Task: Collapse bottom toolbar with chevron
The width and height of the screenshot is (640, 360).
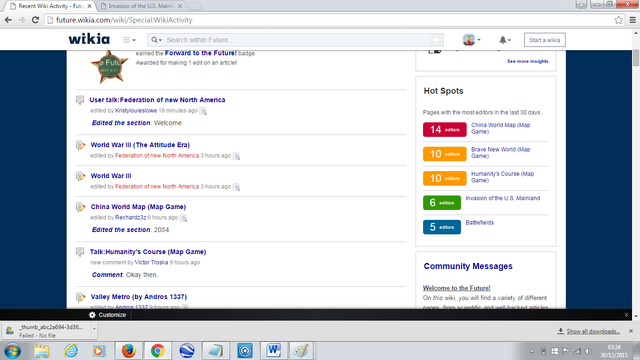Action: [626, 315]
